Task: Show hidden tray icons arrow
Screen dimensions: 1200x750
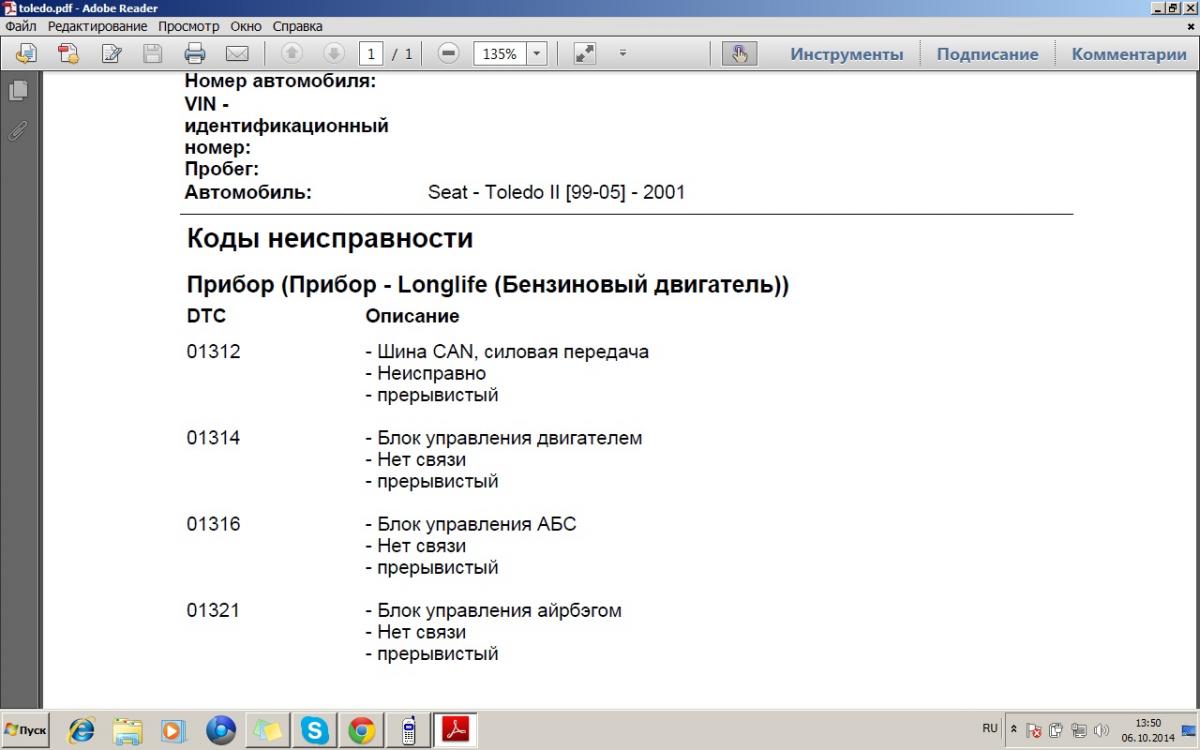Action: tap(1014, 730)
